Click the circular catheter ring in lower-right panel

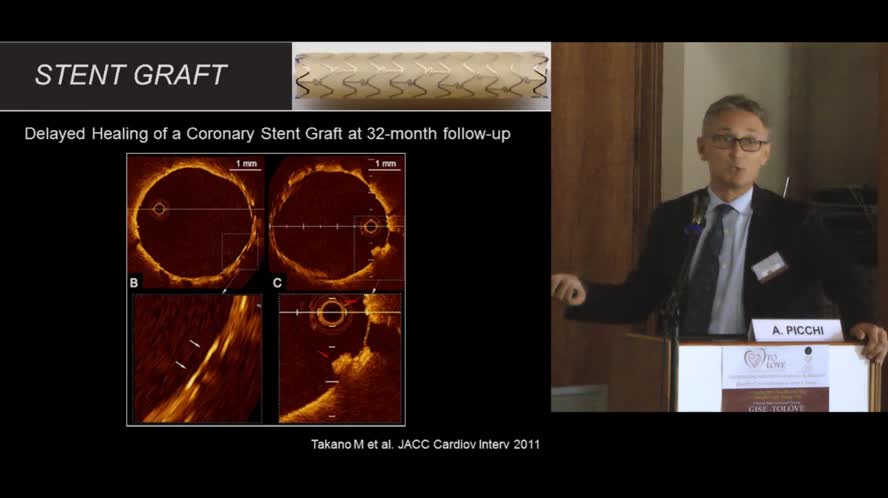[x=329, y=314]
